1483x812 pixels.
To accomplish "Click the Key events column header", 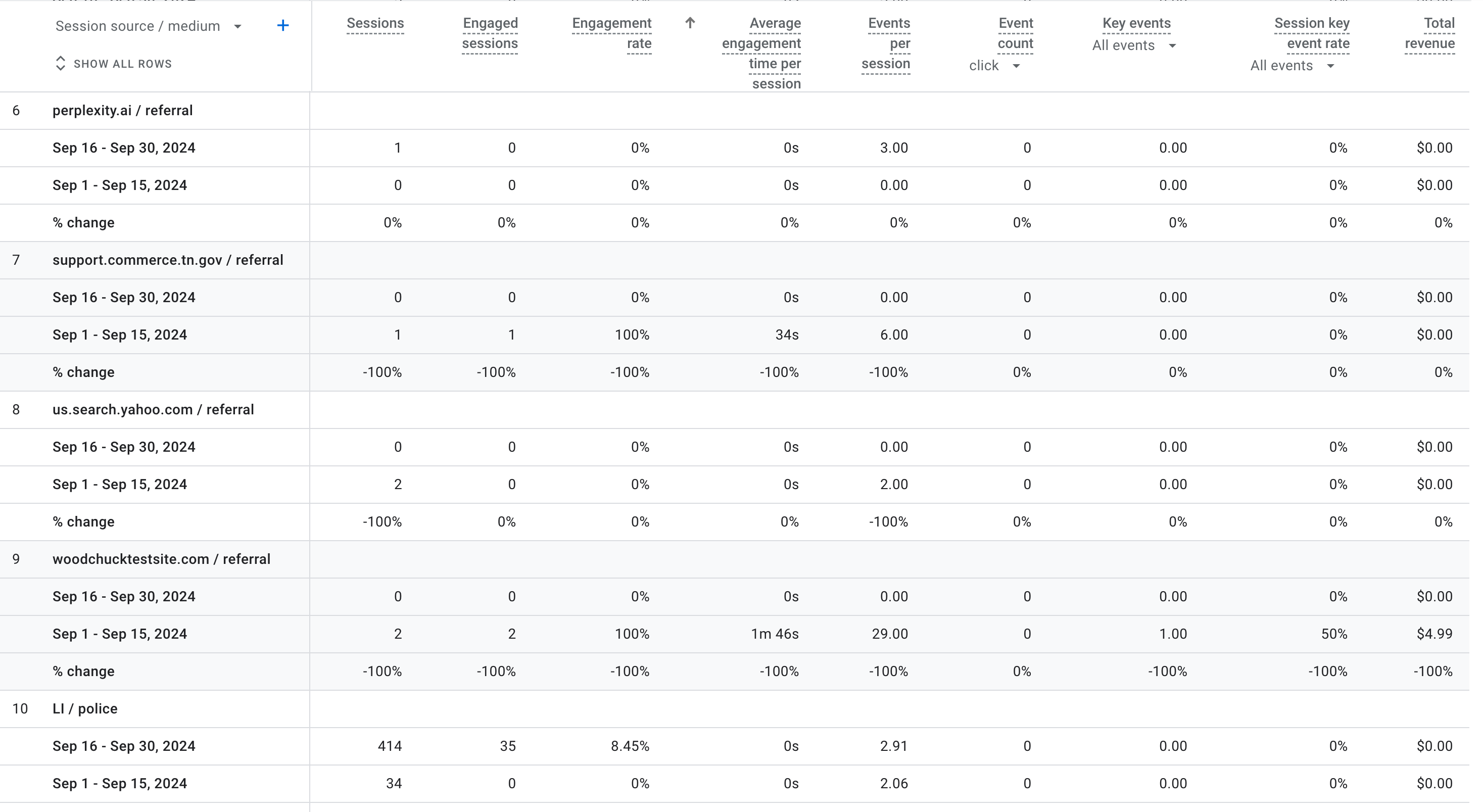I will [1136, 24].
